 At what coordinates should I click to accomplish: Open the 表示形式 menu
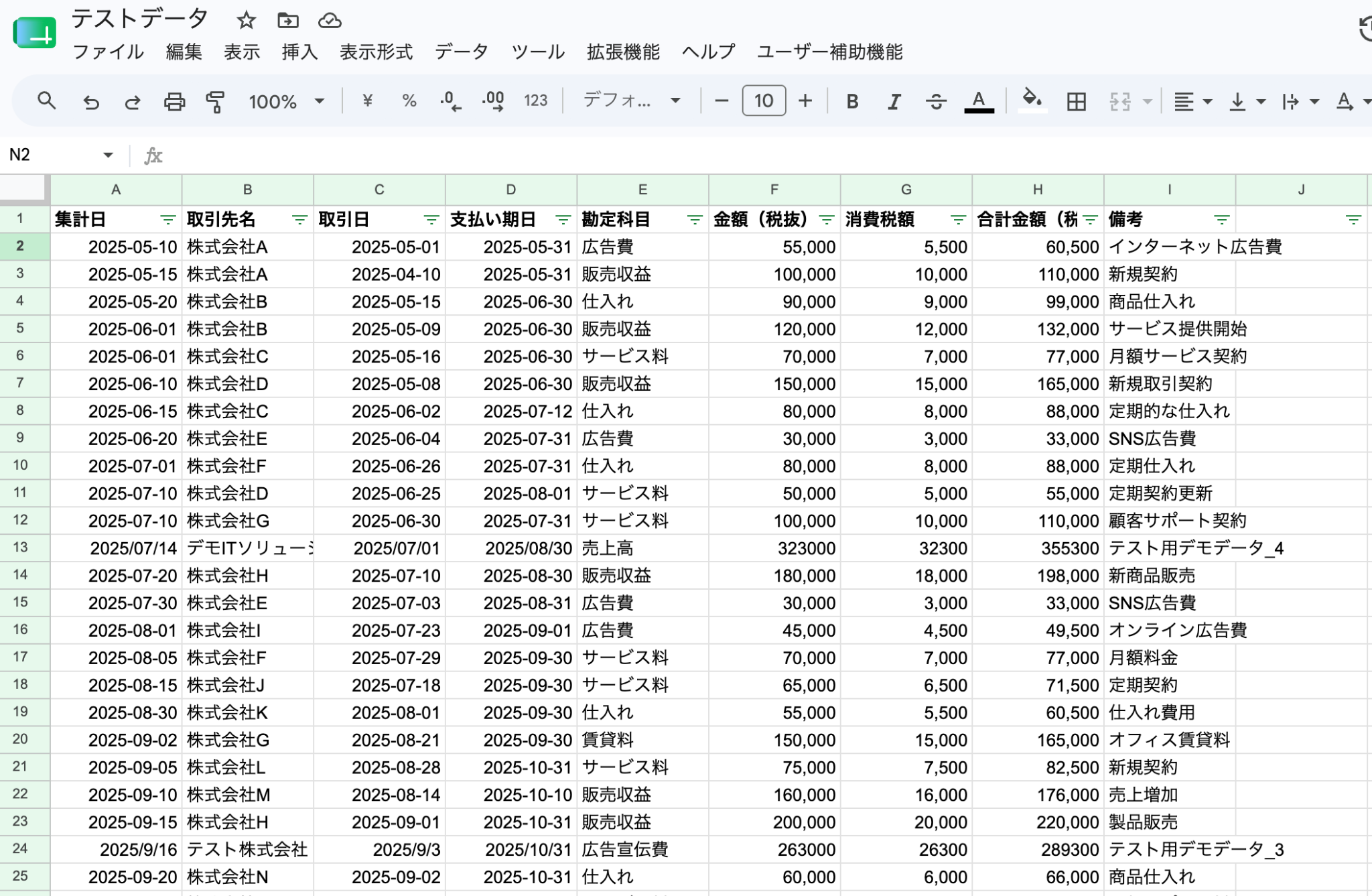click(376, 52)
